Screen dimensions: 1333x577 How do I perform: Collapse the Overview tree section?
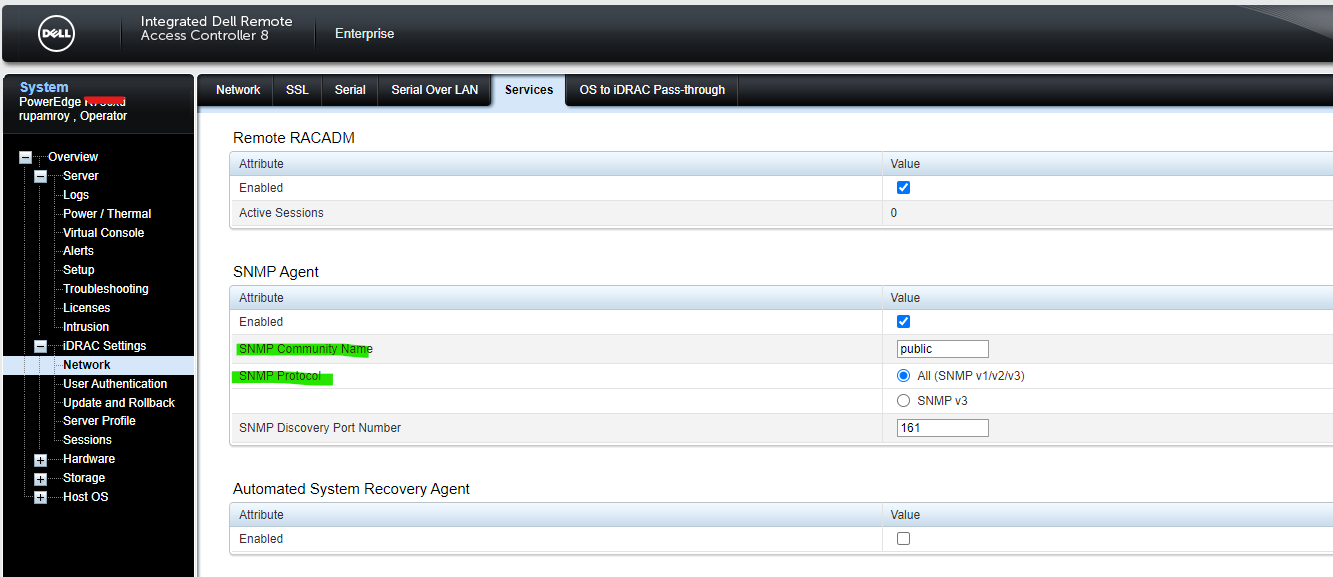(x=25, y=156)
